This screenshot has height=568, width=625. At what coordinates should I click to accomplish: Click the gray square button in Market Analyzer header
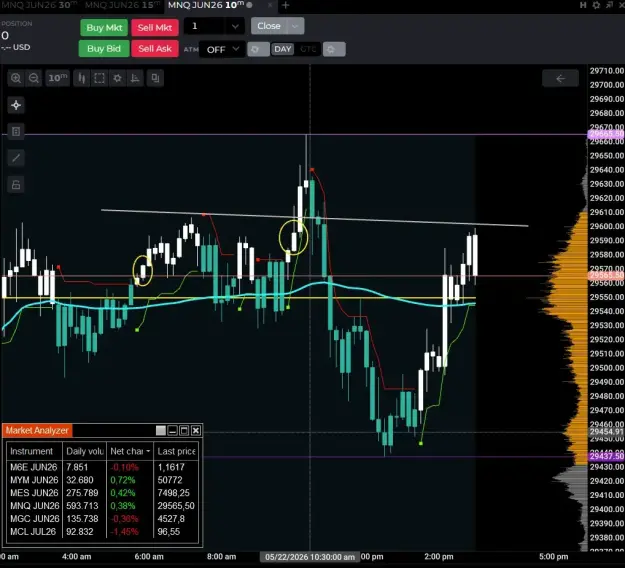click(x=161, y=430)
